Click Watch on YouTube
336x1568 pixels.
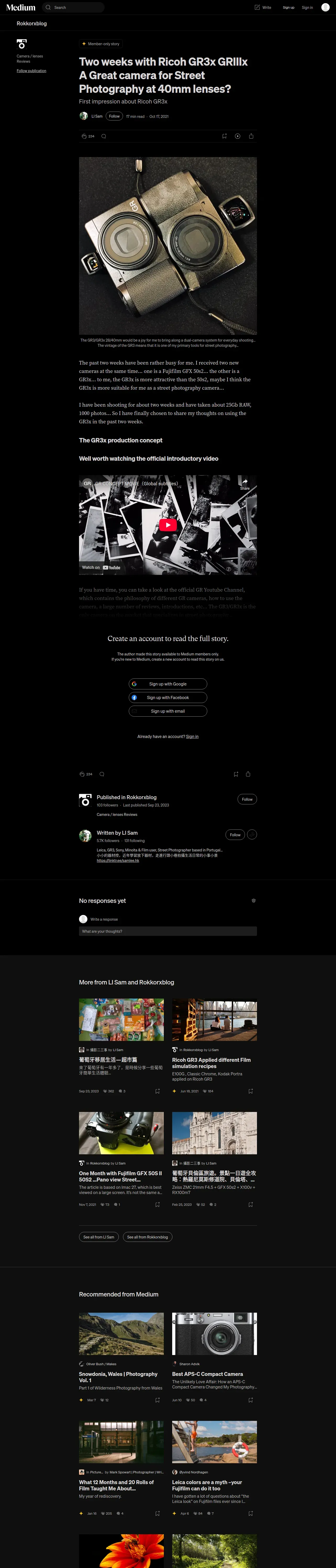(x=101, y=567)
